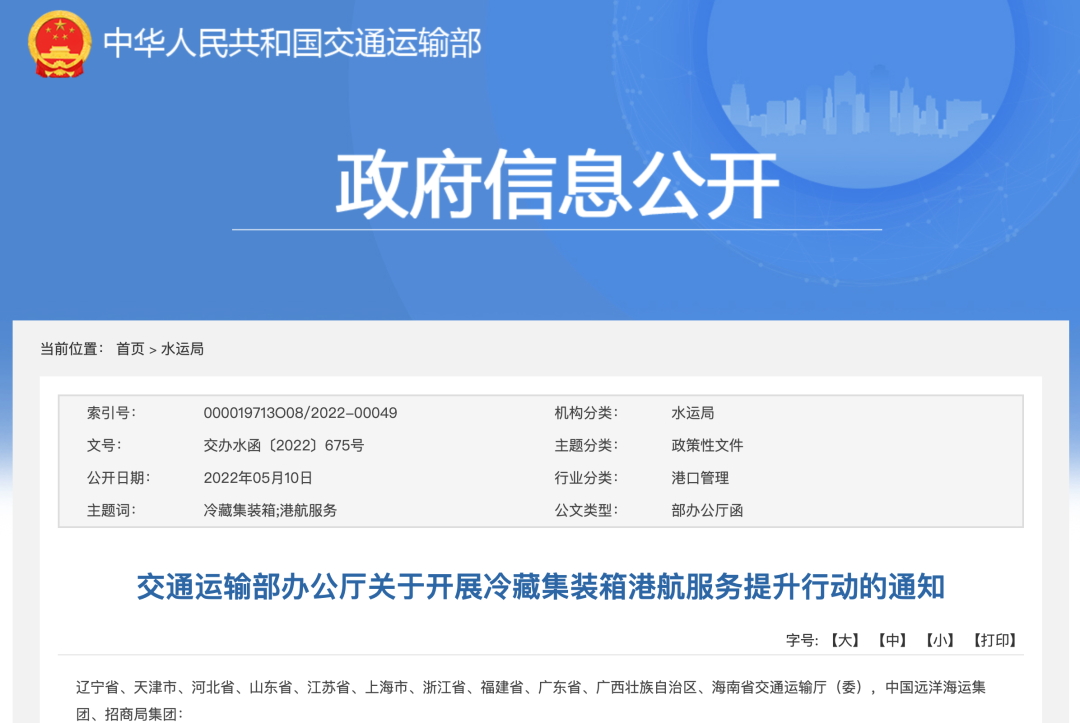This screenshot has height=723, width=1080.
Task: Click the 行业分类 value 港口管理
Action: (x=701, y=478)
